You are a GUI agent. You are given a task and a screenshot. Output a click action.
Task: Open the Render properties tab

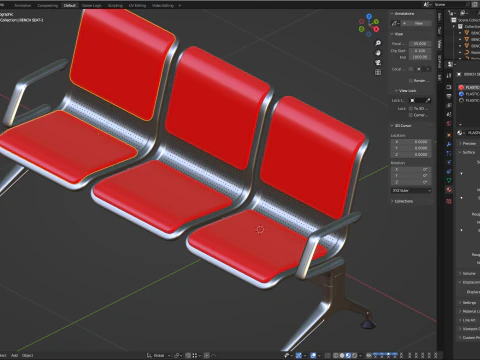click(x=449, y=87)
